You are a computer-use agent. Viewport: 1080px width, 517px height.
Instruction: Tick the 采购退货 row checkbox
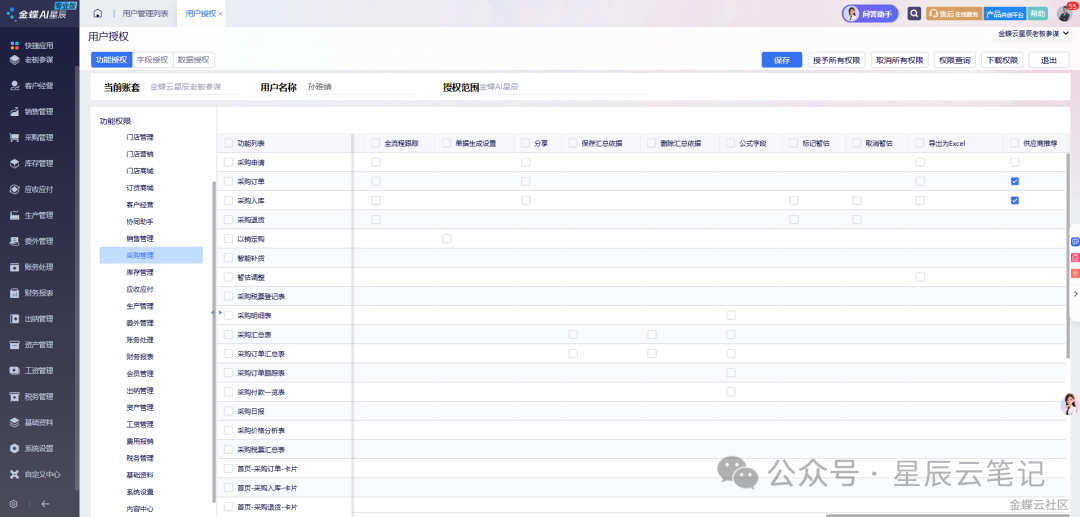tap(229, 220)
